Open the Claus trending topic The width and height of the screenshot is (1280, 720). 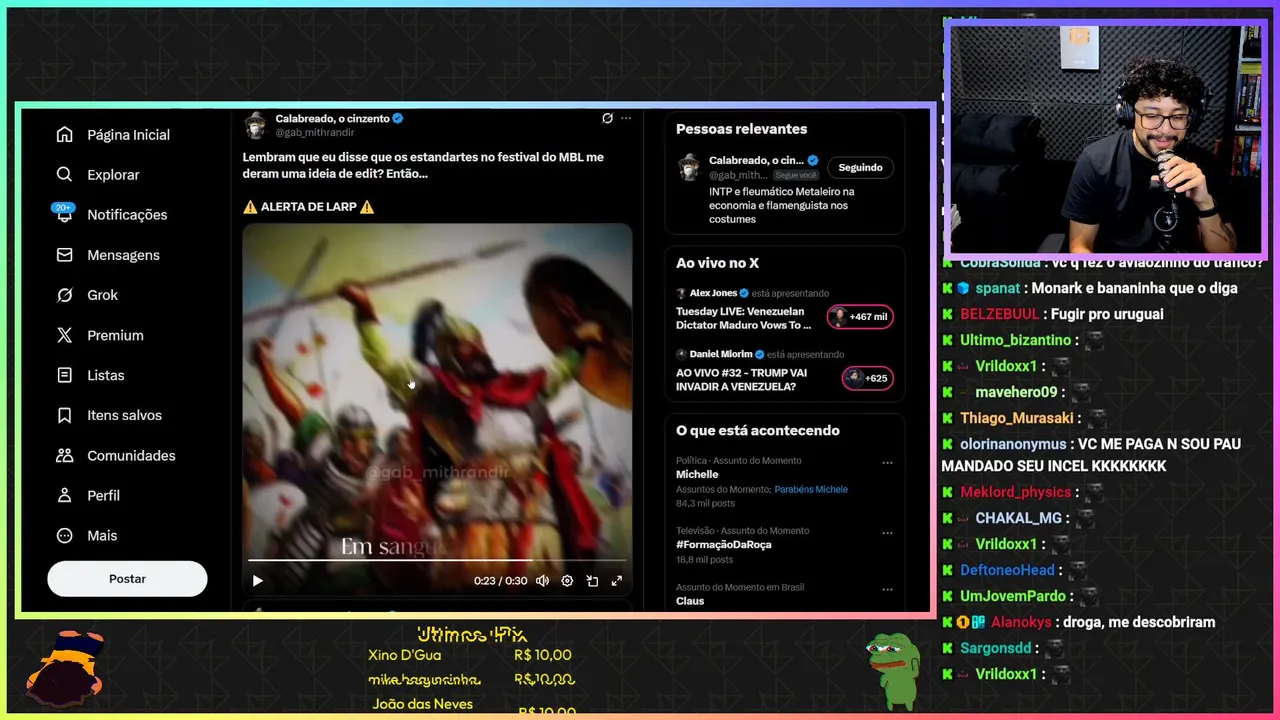click(x=690, y=601)
